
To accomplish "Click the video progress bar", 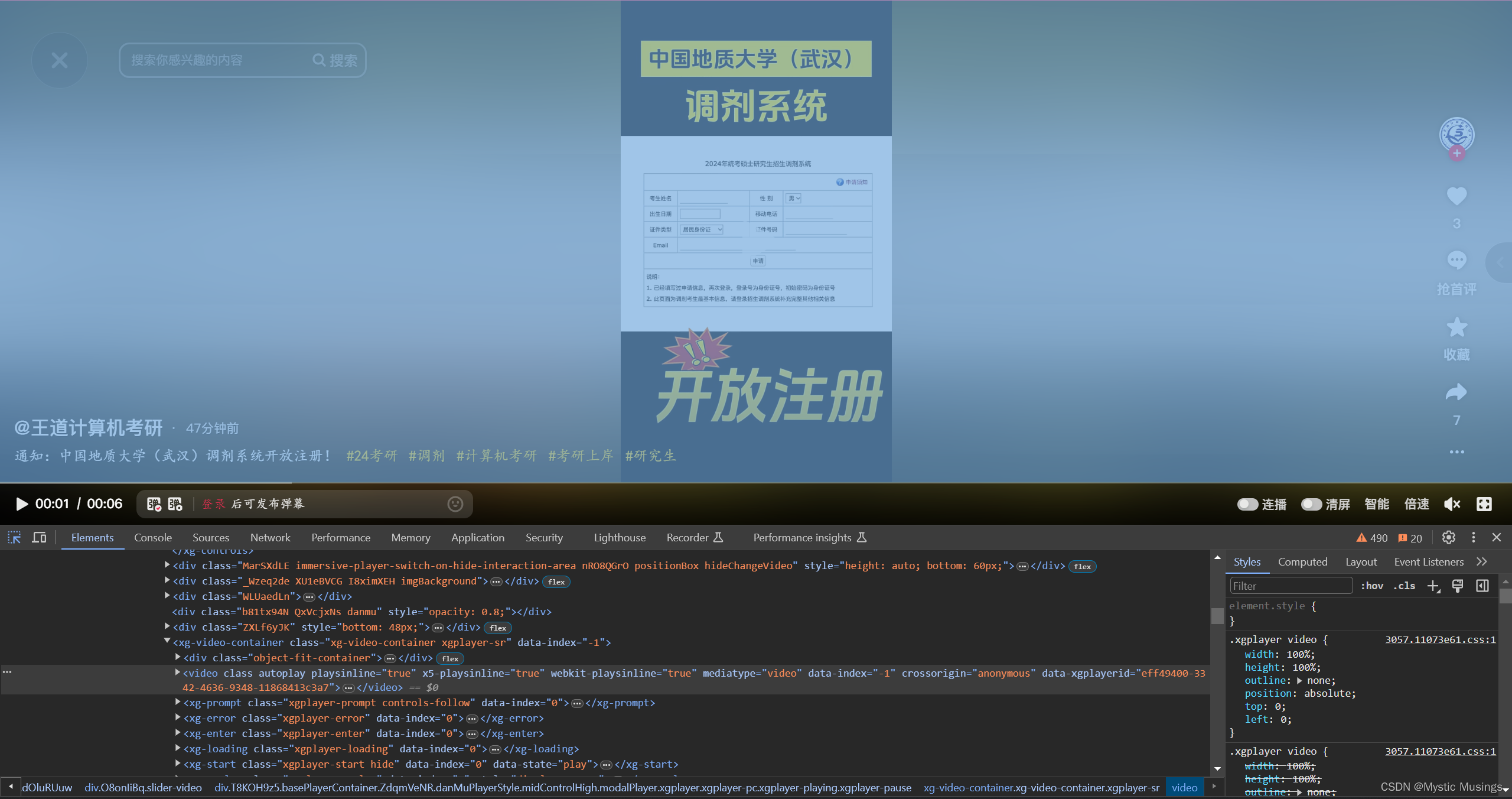I will 756,483.
